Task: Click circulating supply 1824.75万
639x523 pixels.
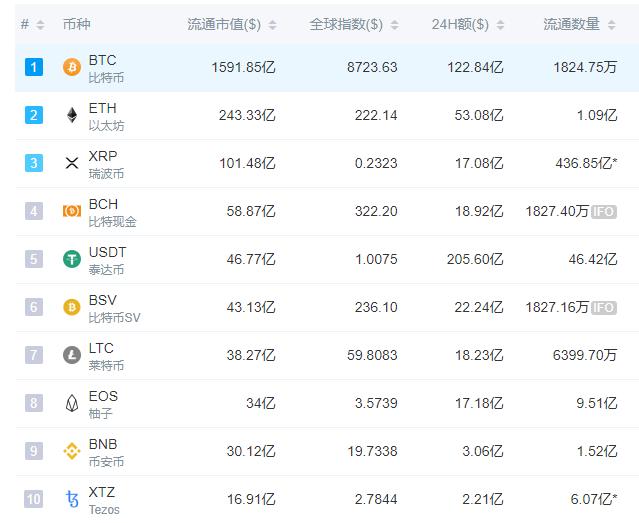Action: pos(585,67)
